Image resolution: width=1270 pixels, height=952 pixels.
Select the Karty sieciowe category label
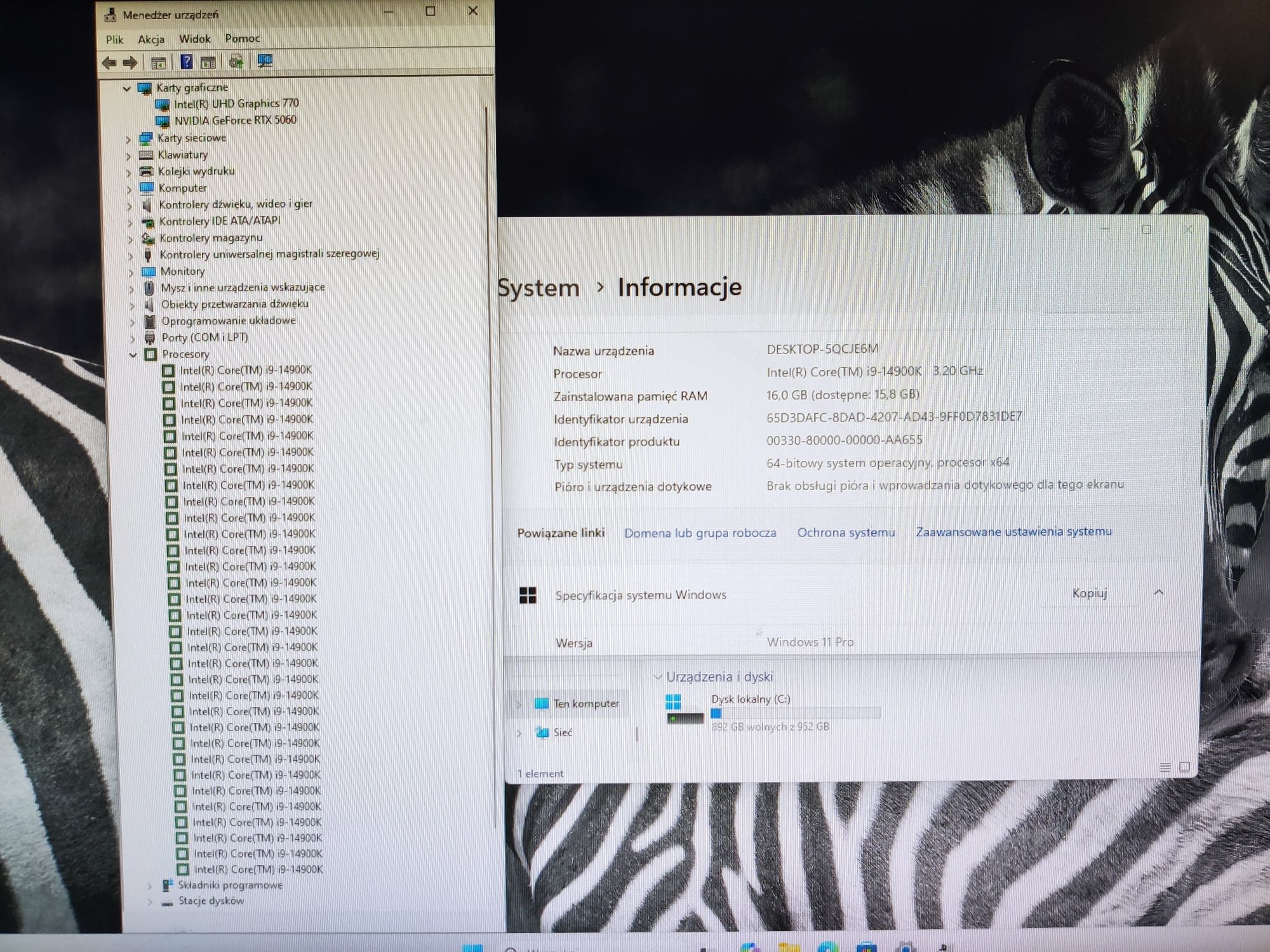(192, 138)
